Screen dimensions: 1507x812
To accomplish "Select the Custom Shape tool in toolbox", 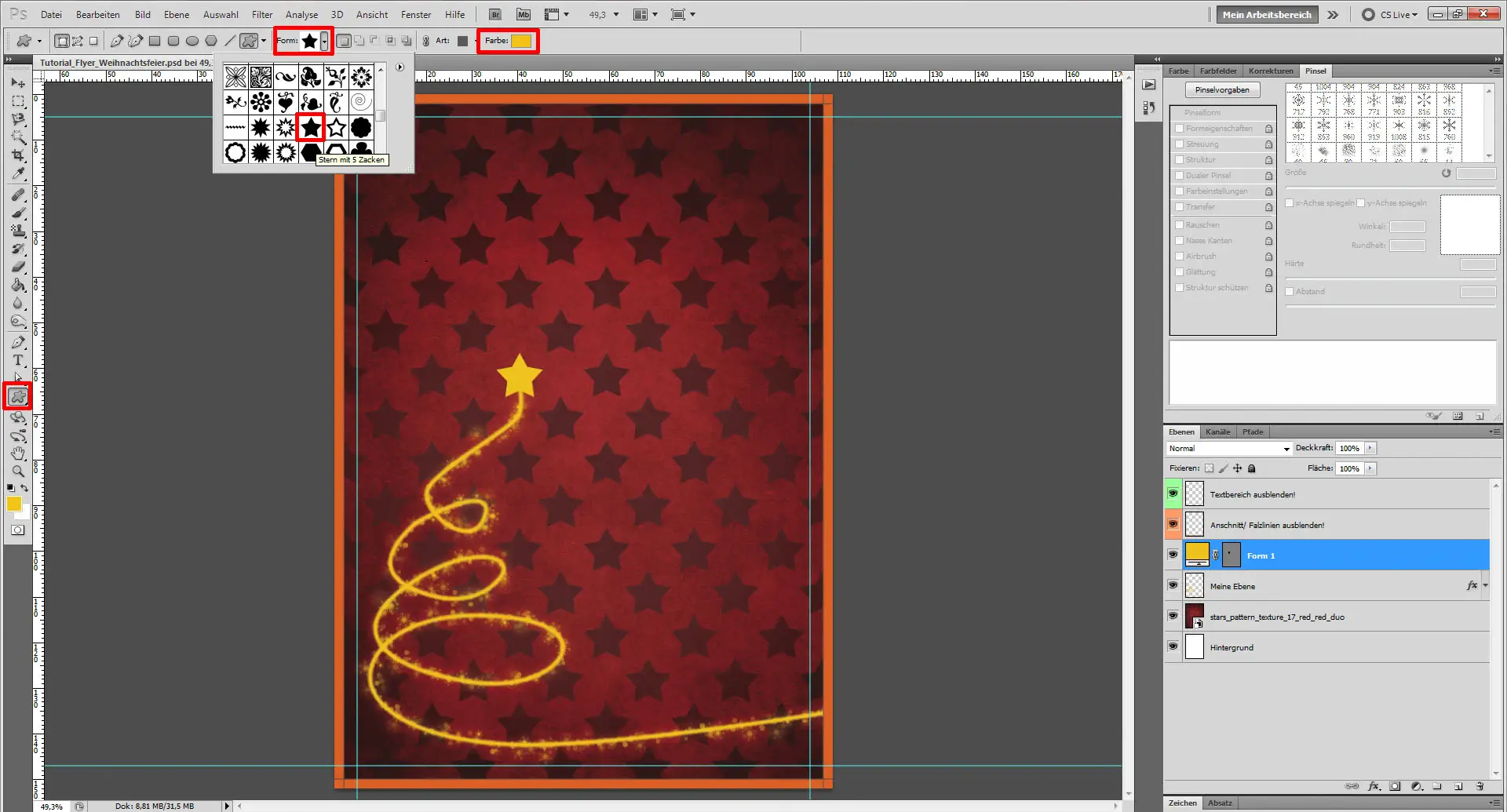I will point(18,397).
